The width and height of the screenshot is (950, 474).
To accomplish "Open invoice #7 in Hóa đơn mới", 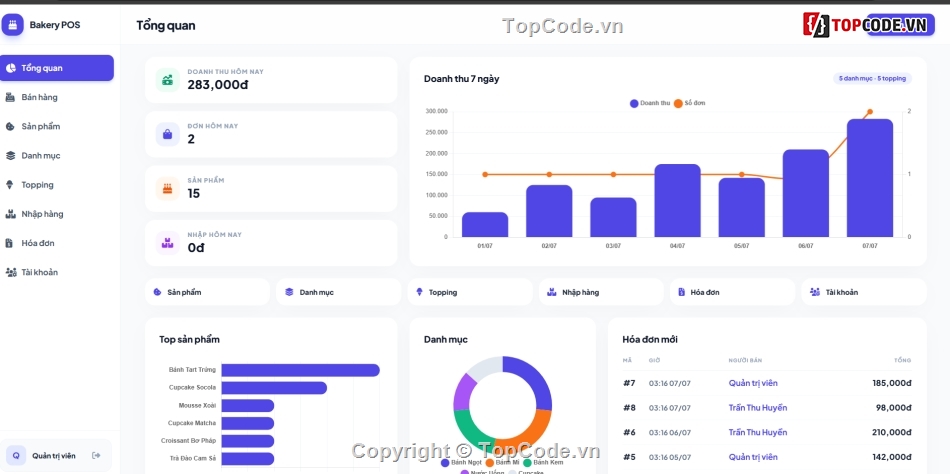I will [x=767, y=383].
